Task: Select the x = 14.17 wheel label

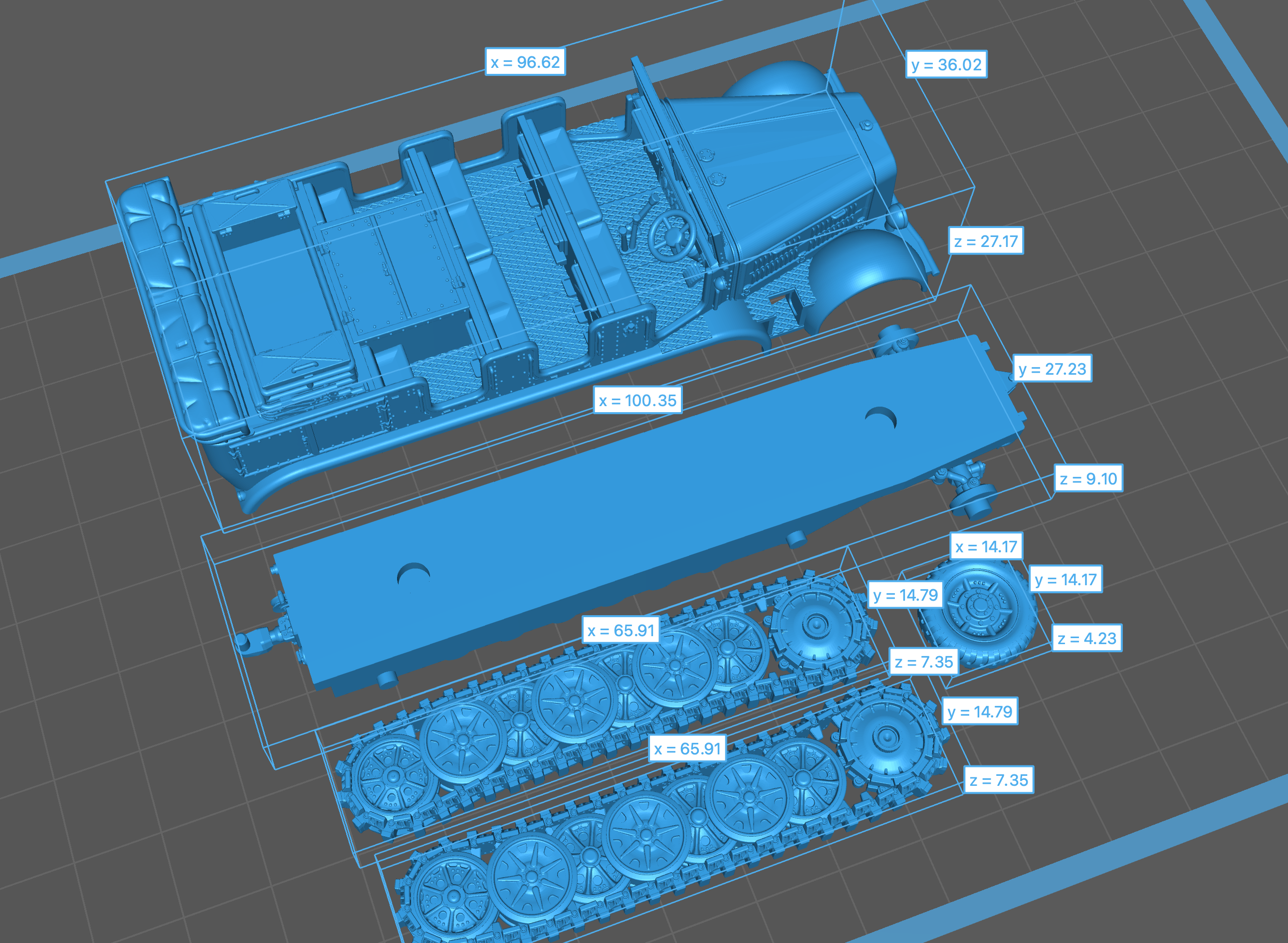Action: point(986,547)
